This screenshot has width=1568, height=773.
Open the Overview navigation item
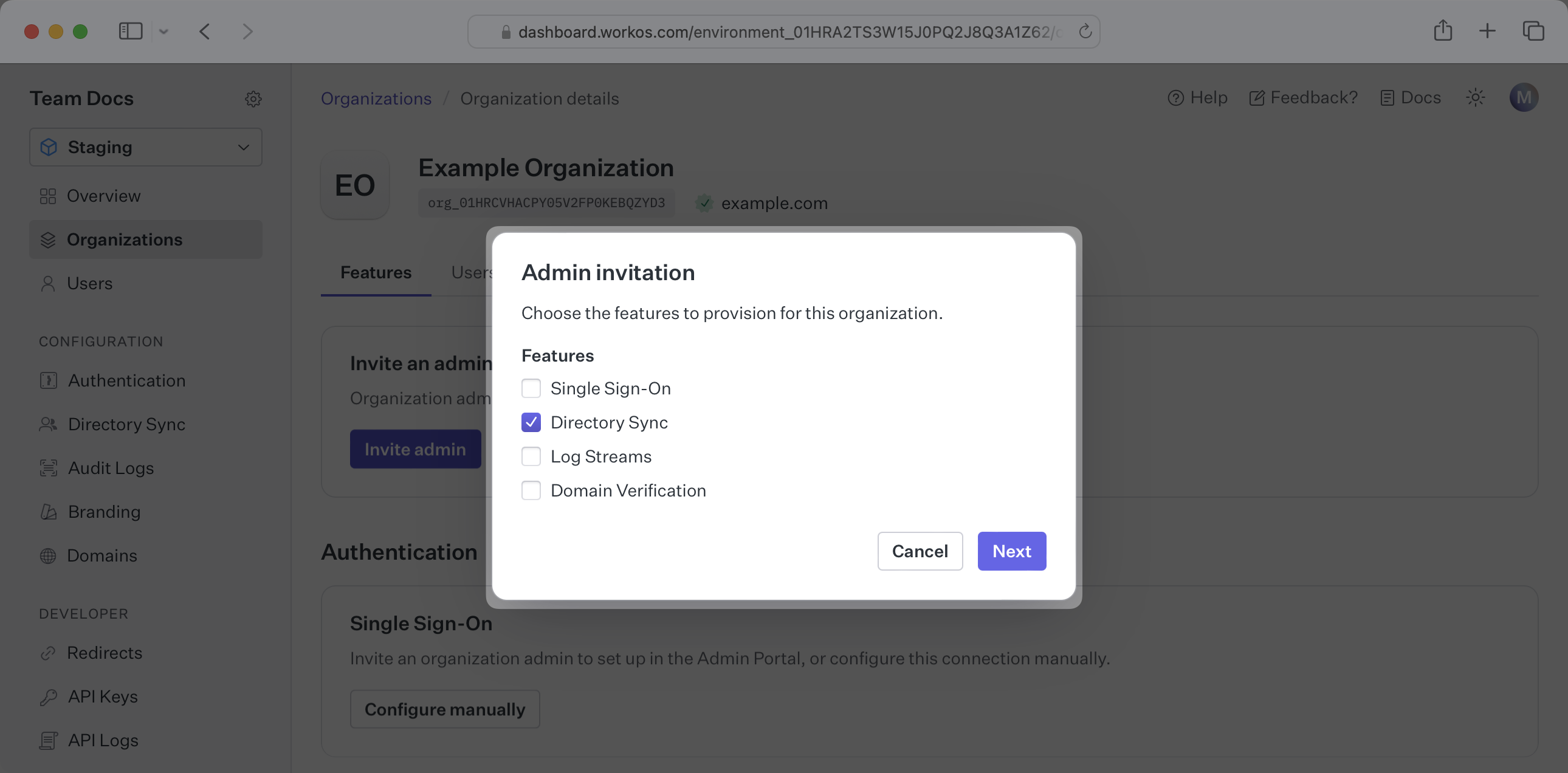(x=103, y=195)
